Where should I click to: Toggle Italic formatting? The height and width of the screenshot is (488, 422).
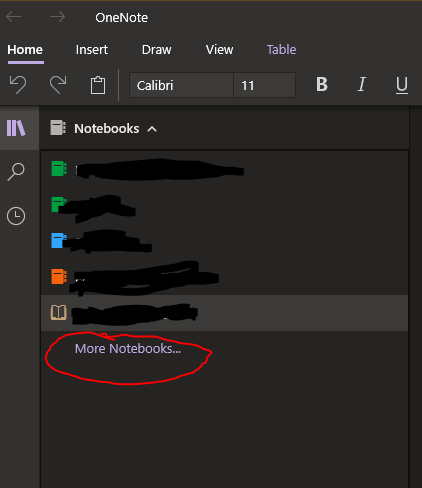pyautogui.click(x=362, y=84)
